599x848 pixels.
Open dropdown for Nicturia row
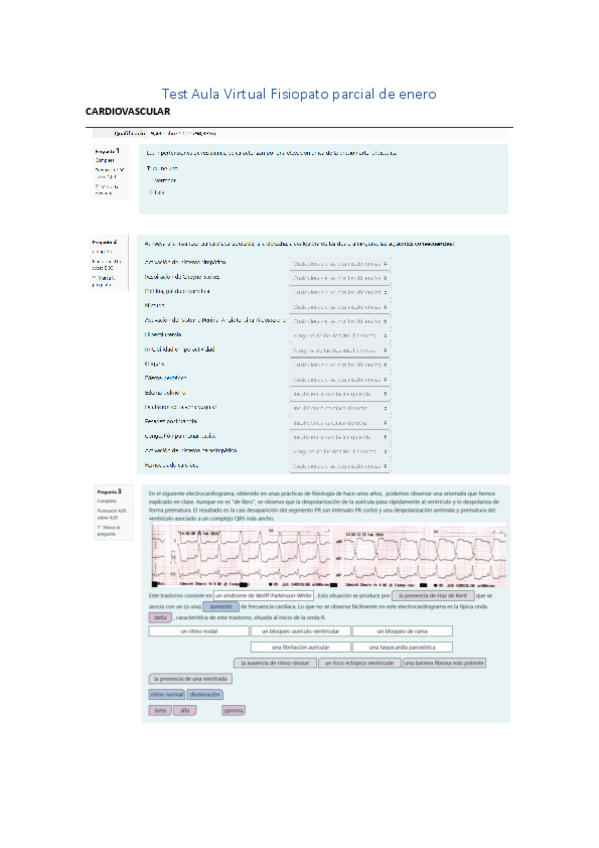(340, 307)
